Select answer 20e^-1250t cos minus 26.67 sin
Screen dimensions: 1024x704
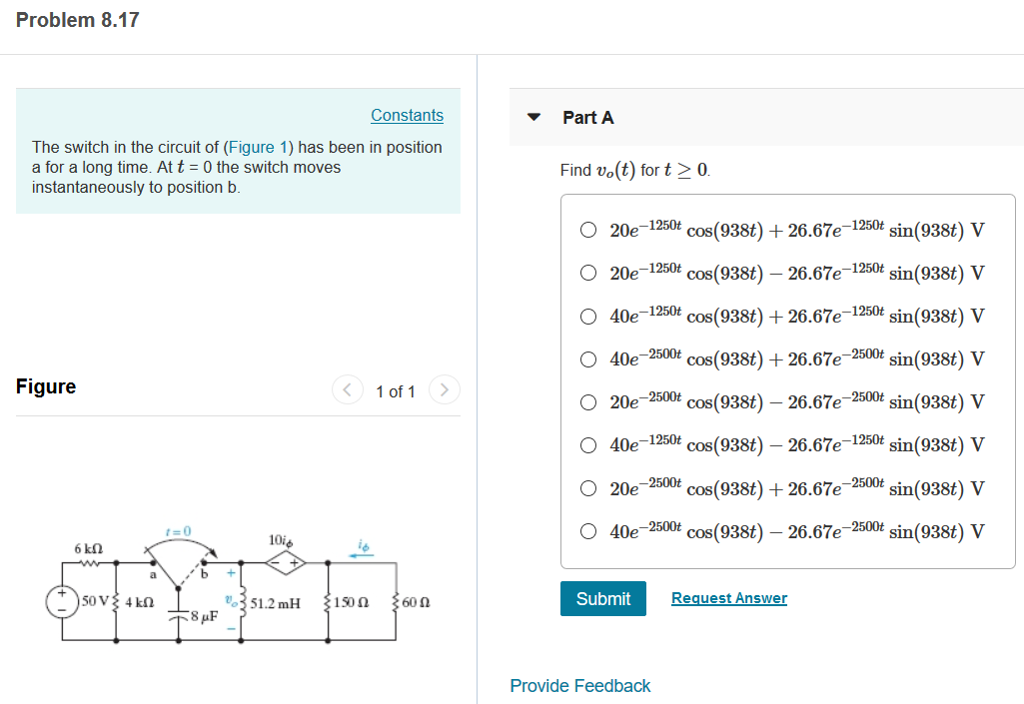588,273
